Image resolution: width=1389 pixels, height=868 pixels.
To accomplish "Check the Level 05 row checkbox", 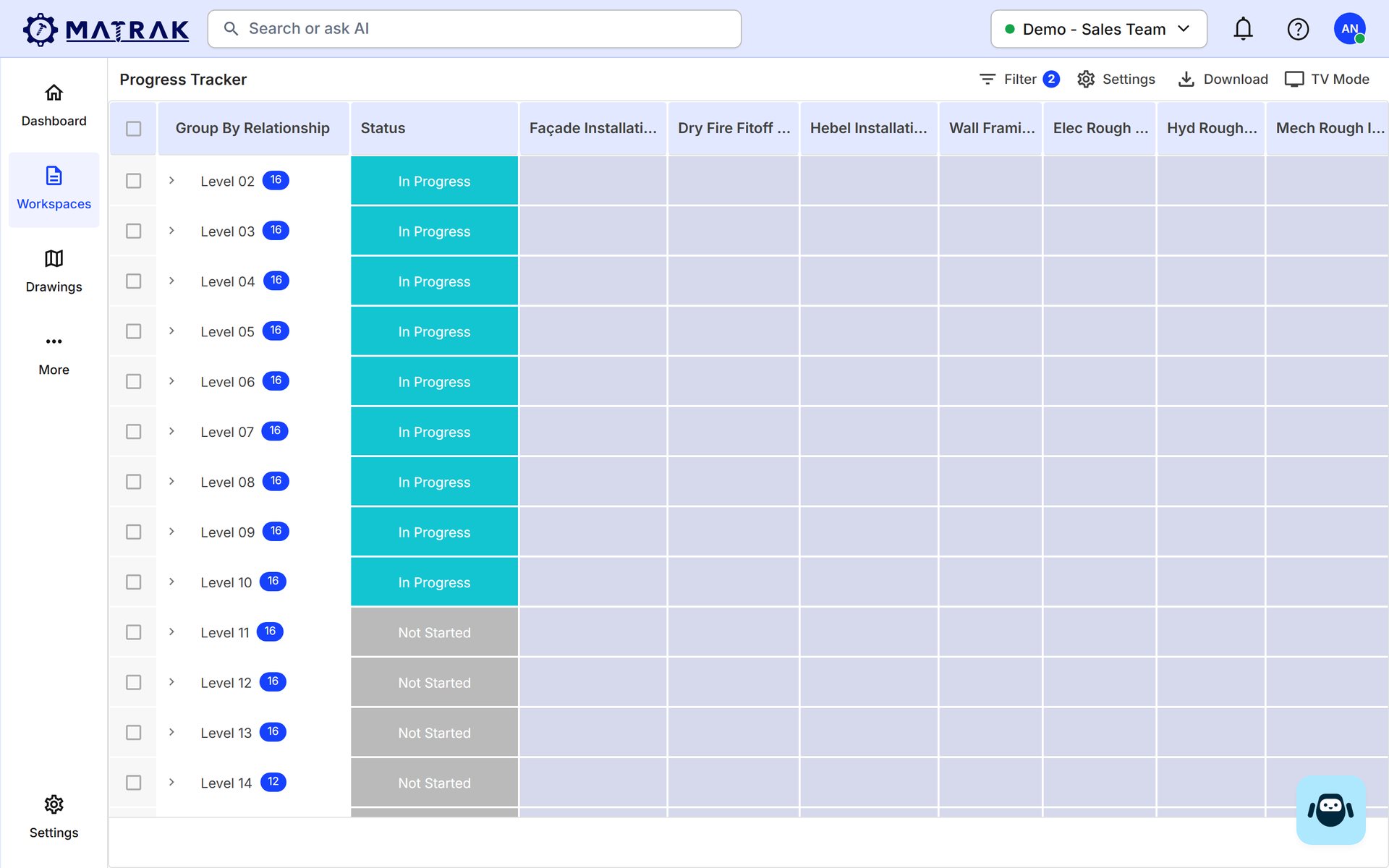I will tap(133, 331).
